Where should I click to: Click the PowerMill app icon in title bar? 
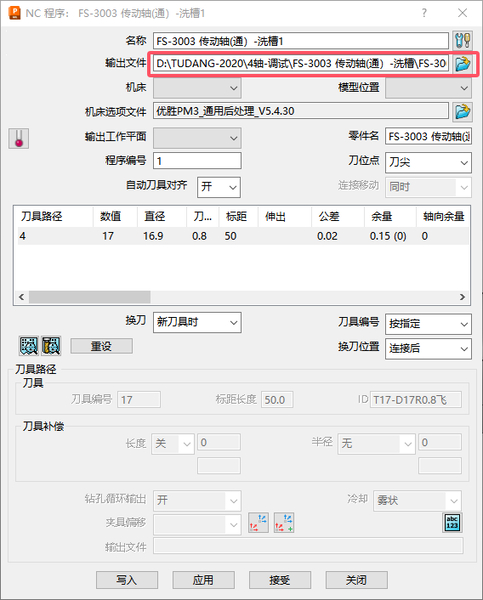point(15,13)
